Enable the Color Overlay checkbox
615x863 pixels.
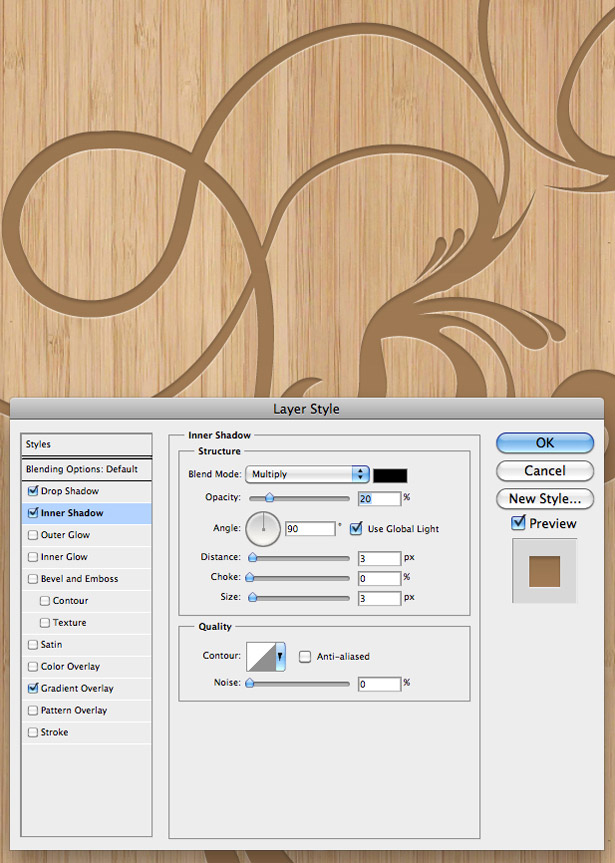coord(33,667)
